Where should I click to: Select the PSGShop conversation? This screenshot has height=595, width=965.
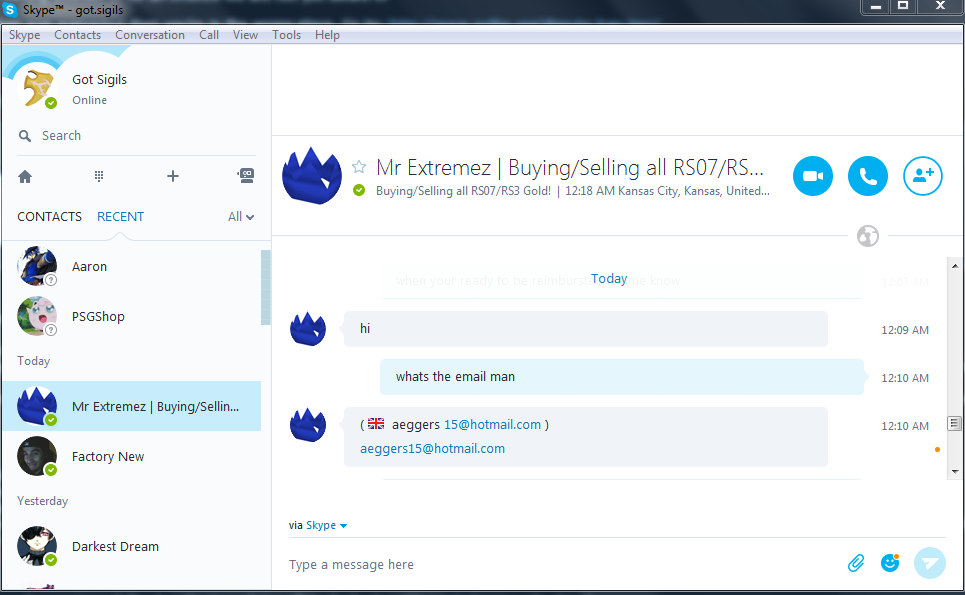(x=132, y=316)
